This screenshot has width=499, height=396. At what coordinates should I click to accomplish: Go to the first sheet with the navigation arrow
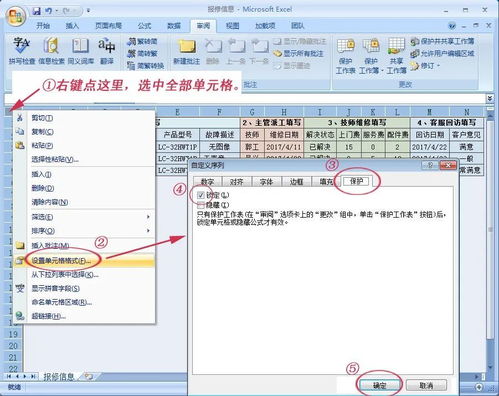coord(9,377)
